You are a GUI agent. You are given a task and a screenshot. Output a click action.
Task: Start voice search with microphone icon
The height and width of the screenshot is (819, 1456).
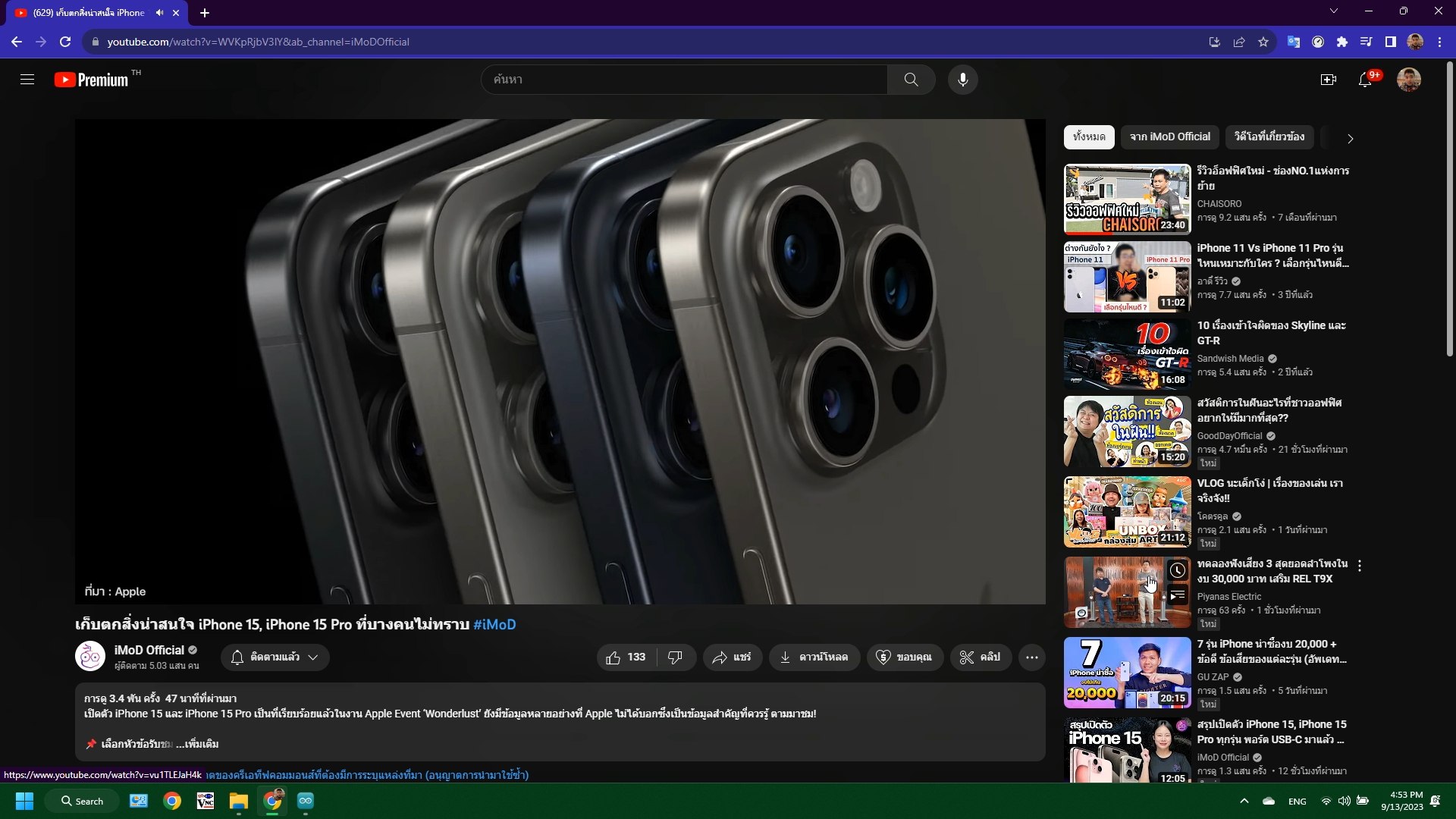962,80
